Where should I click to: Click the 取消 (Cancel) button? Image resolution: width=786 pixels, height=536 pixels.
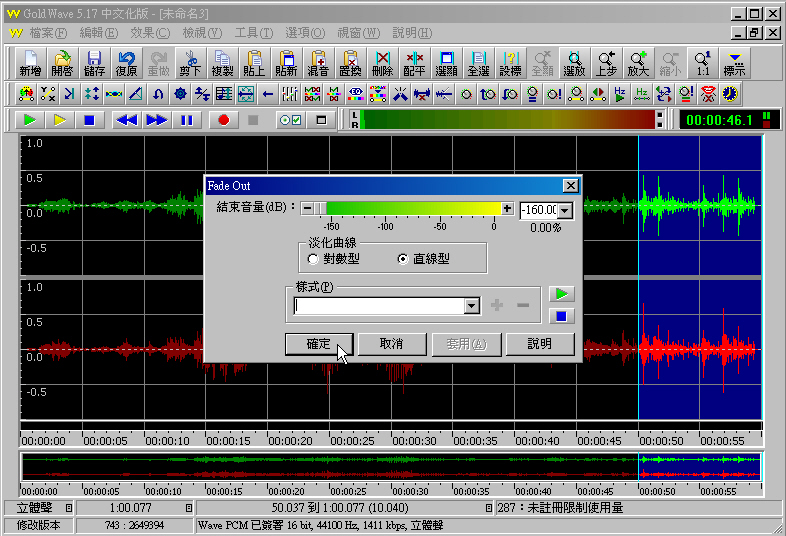pos(392,344)
